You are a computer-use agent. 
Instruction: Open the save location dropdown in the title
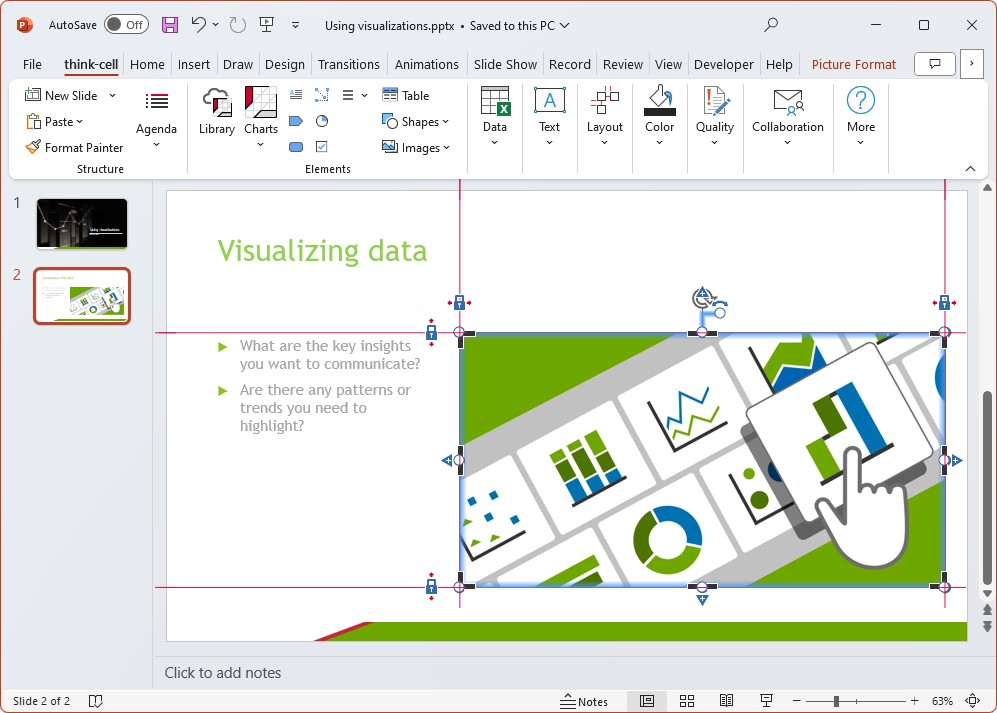click(565, 25)
